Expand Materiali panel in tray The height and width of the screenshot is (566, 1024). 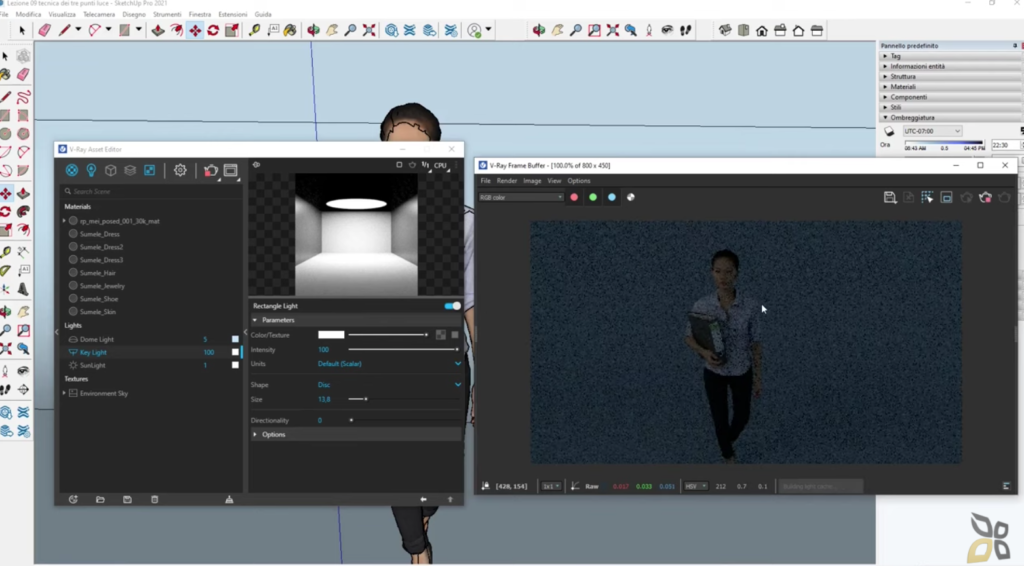pyautogui.click(x=903, y=87)
